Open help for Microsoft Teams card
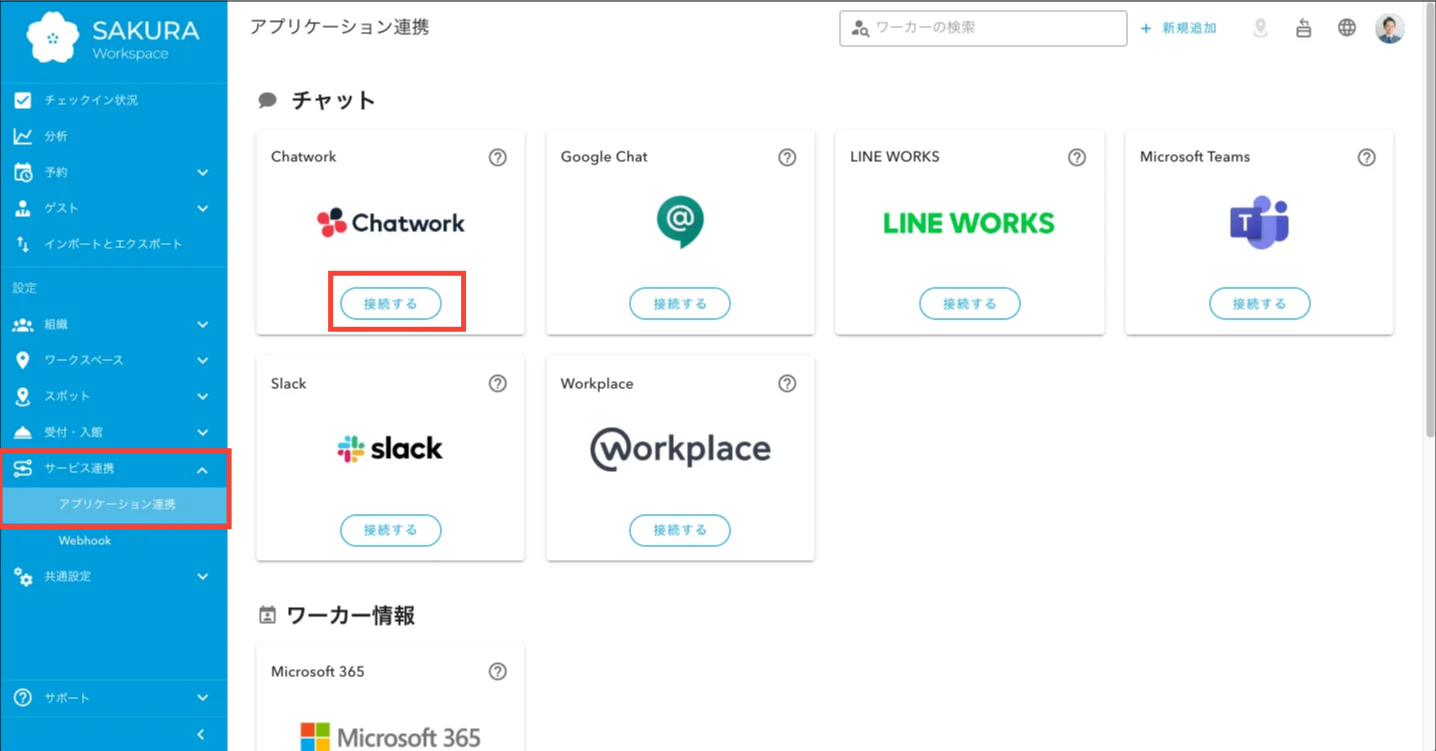 1367,157
